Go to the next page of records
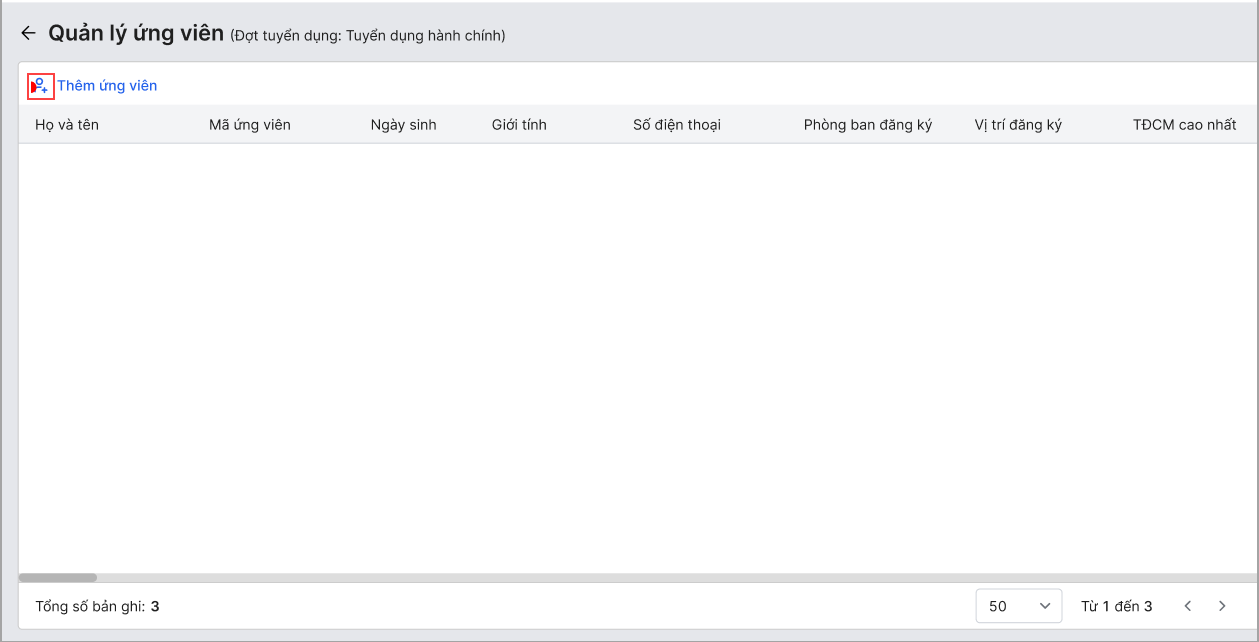 click(x=1222, y=606)
